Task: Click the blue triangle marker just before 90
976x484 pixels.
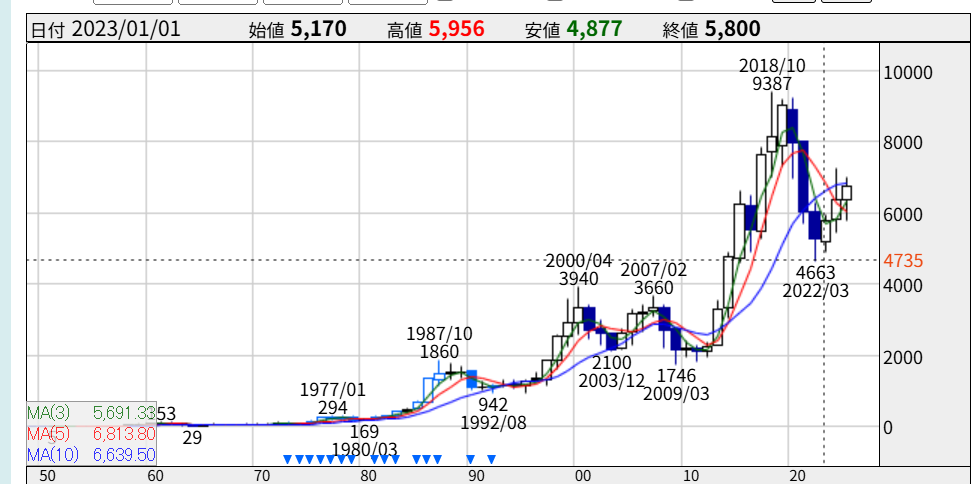Action: coord(470,460)
